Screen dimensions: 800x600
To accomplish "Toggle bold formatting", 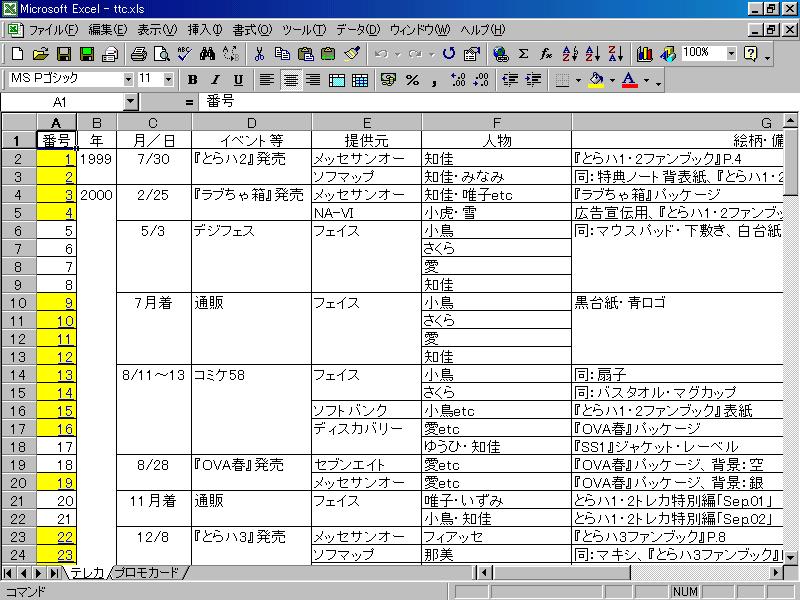I will tap(192, 80).
